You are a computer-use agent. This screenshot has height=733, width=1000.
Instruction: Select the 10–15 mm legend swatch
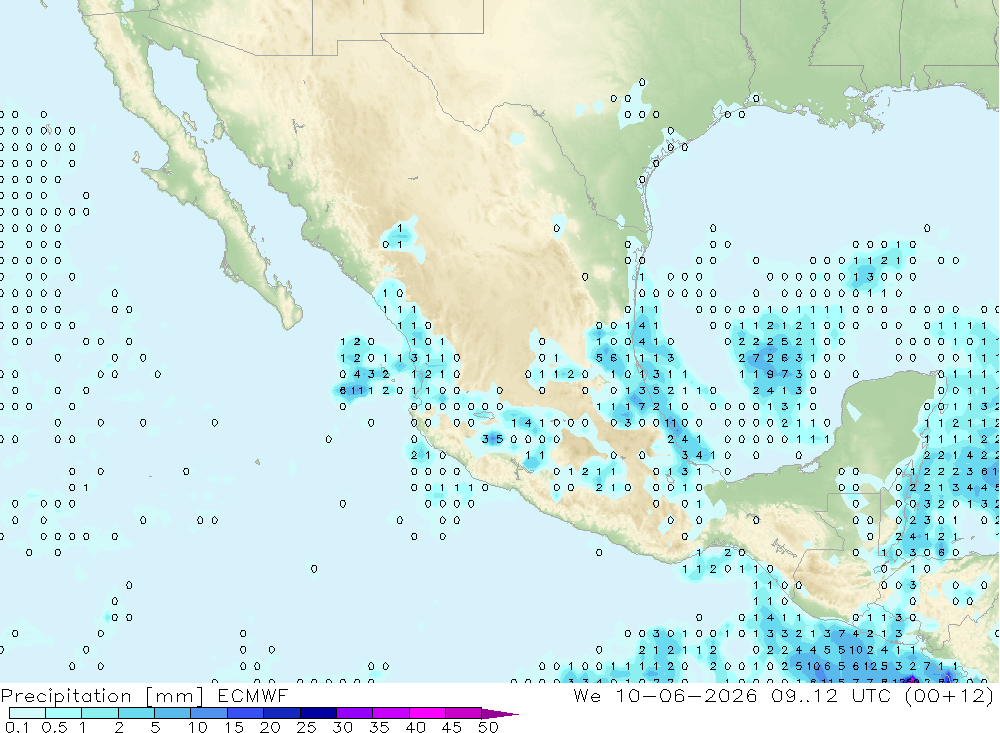click(209, 713)
